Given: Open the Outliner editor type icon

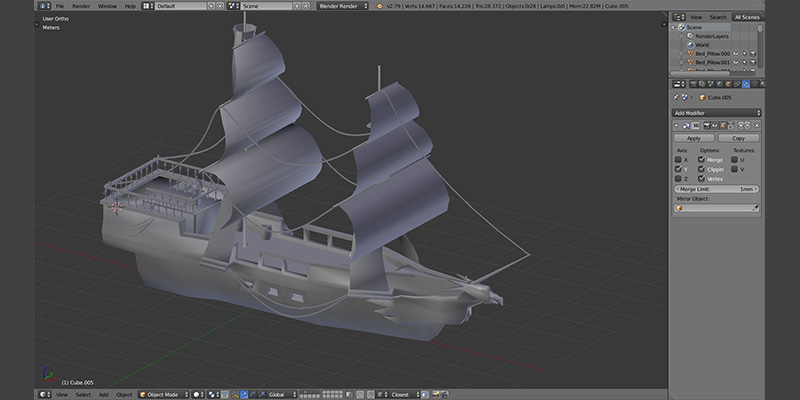Looking at the screenshot, I should (x=679, y=17).
